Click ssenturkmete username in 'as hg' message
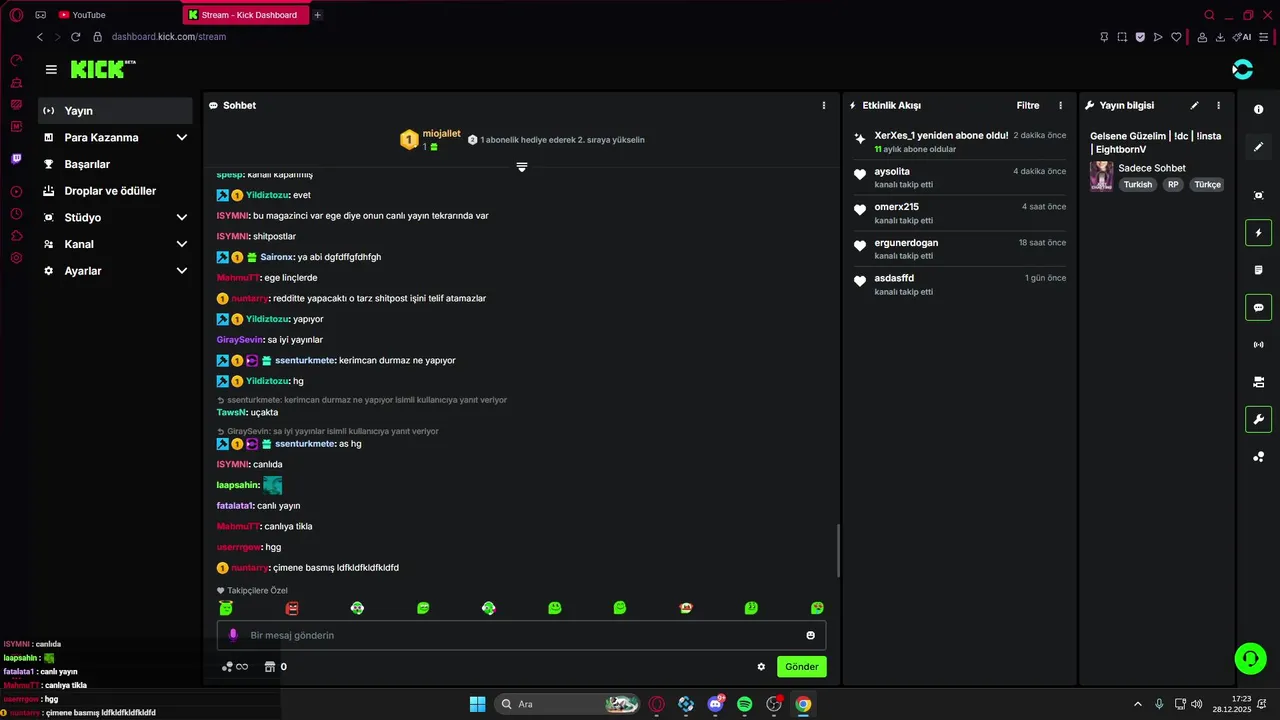This screenshot has height=720, width=1280. (305, 444)
